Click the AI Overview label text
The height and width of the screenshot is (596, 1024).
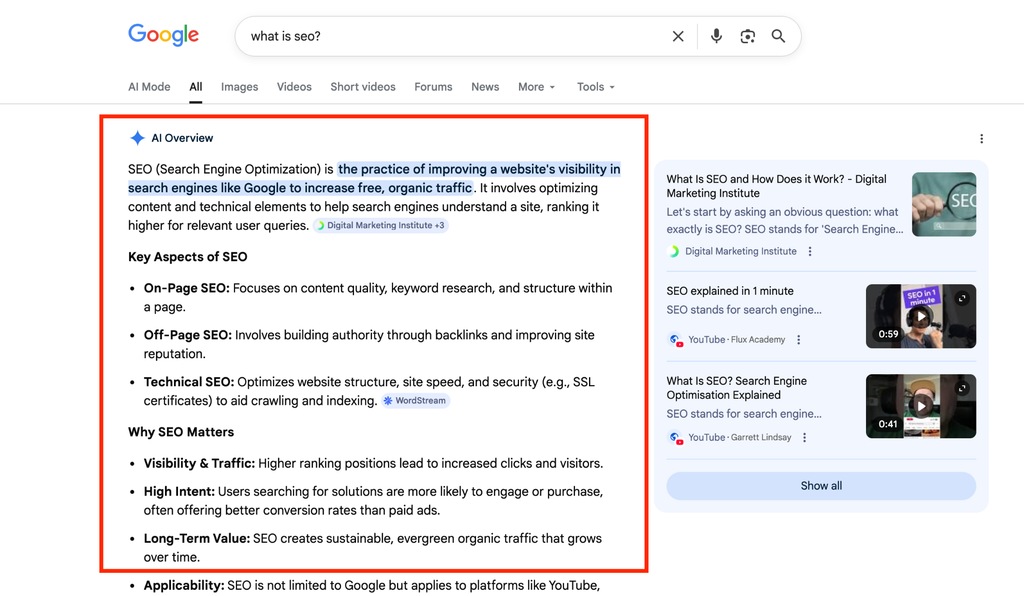pyautogui.click(x=182, y=138)
